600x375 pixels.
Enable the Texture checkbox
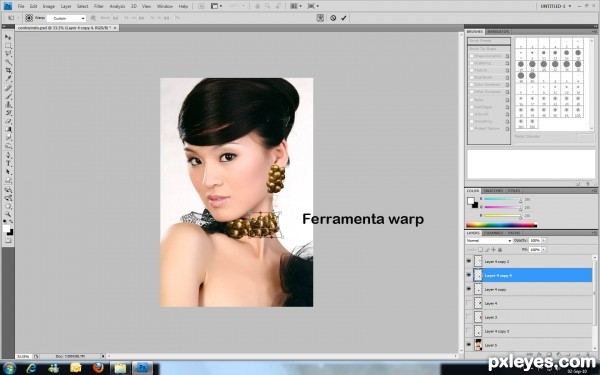pyautogui.click(x=472, y=70)
